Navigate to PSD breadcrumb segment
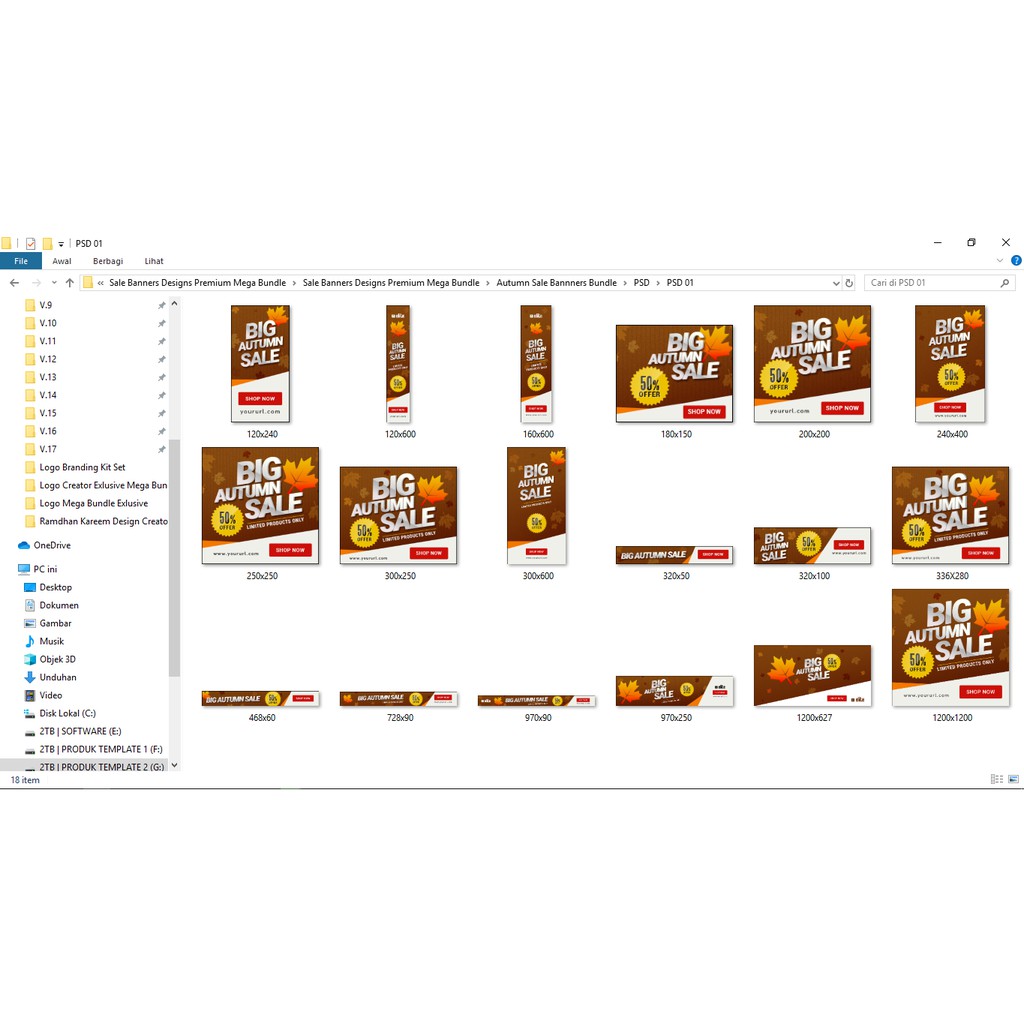This screenshot has height=1024, width=1024. tap(641, 283)
